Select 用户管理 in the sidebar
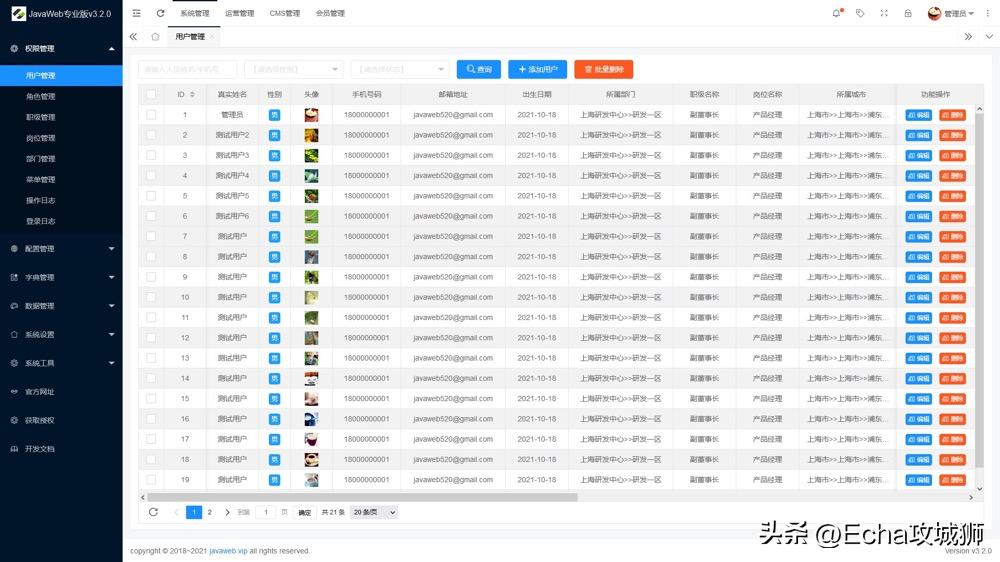This screenshot has height=562, width=1000. coord(61,75)
